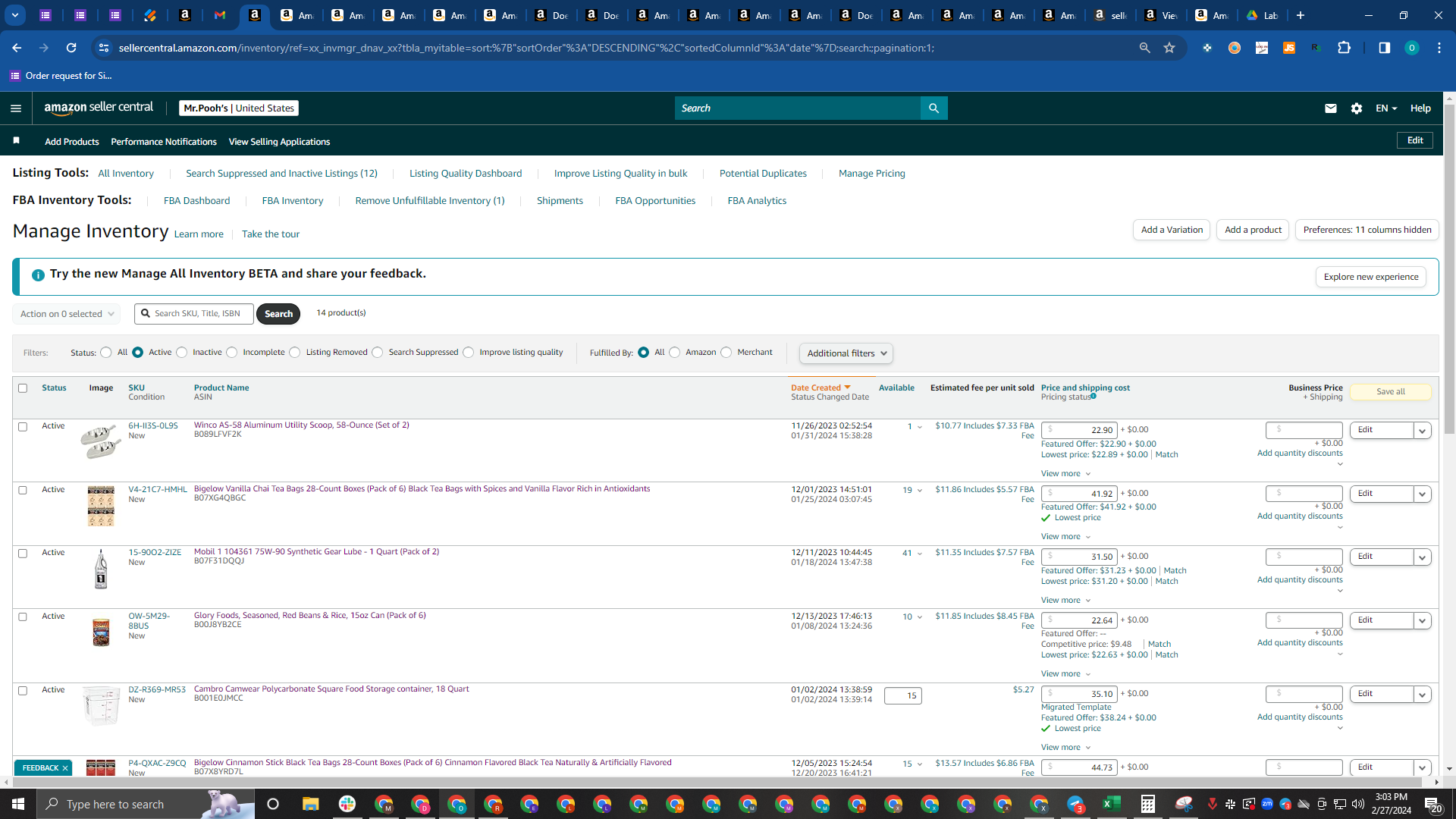Open the Chrome three-dot menu
The width and height of the screenshot is (1456, 819).
(1439, 48)
